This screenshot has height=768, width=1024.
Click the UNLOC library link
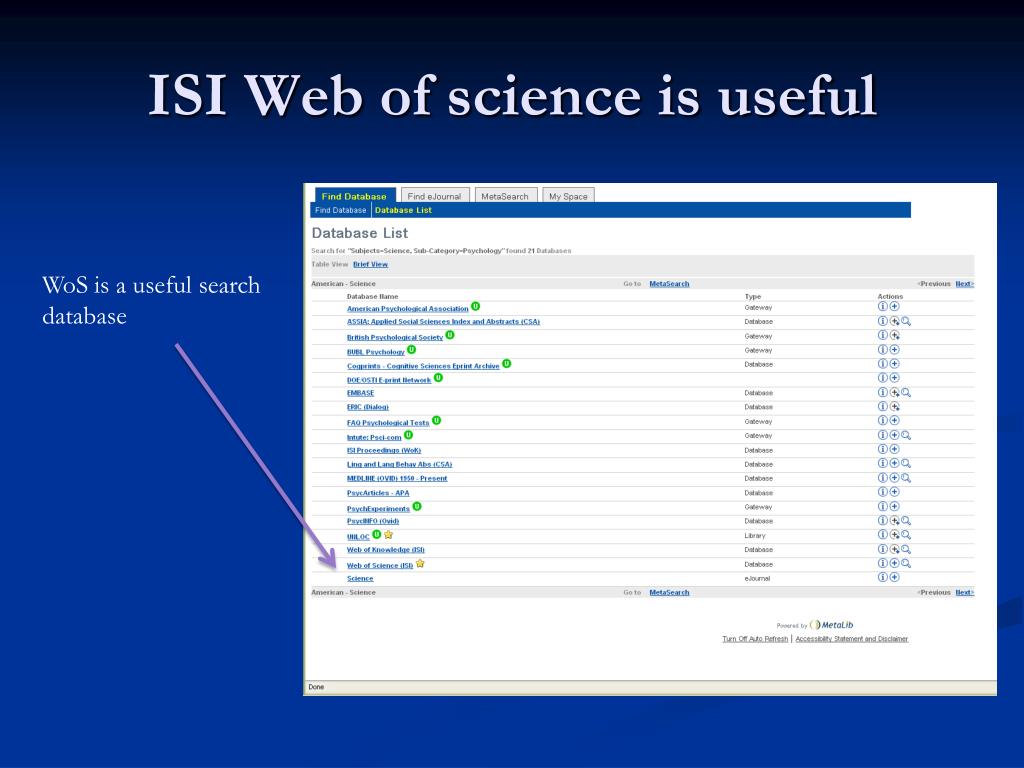coord(358,537)
